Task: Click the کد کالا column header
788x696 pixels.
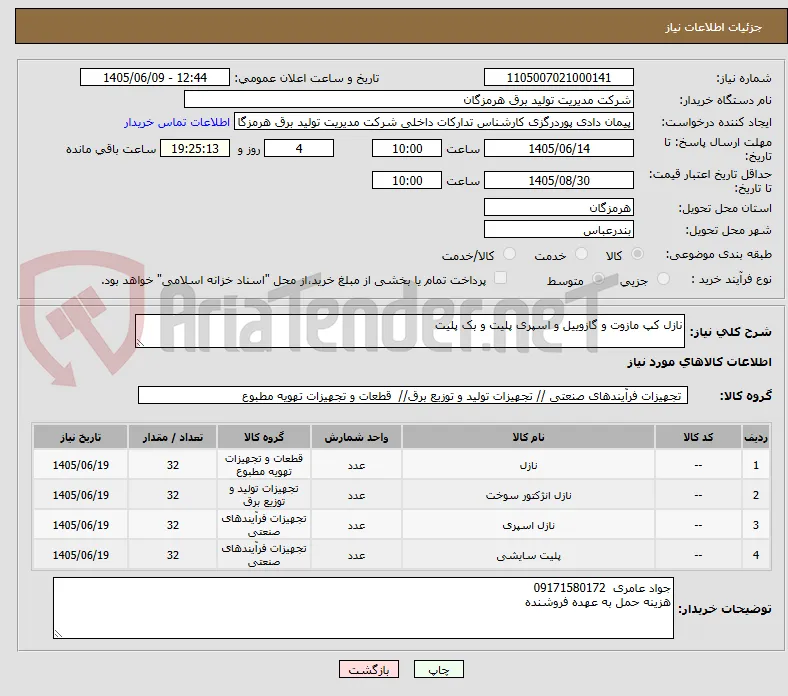Action: point(698,437)
